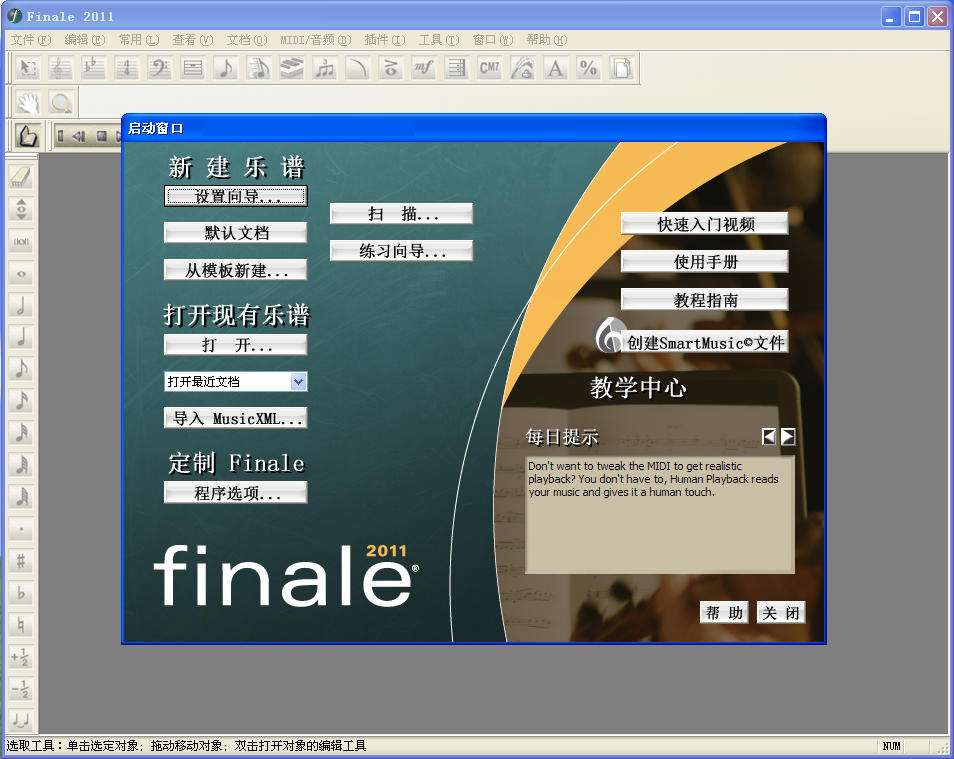Open the MIDI/音频 menu

point(316,40)
